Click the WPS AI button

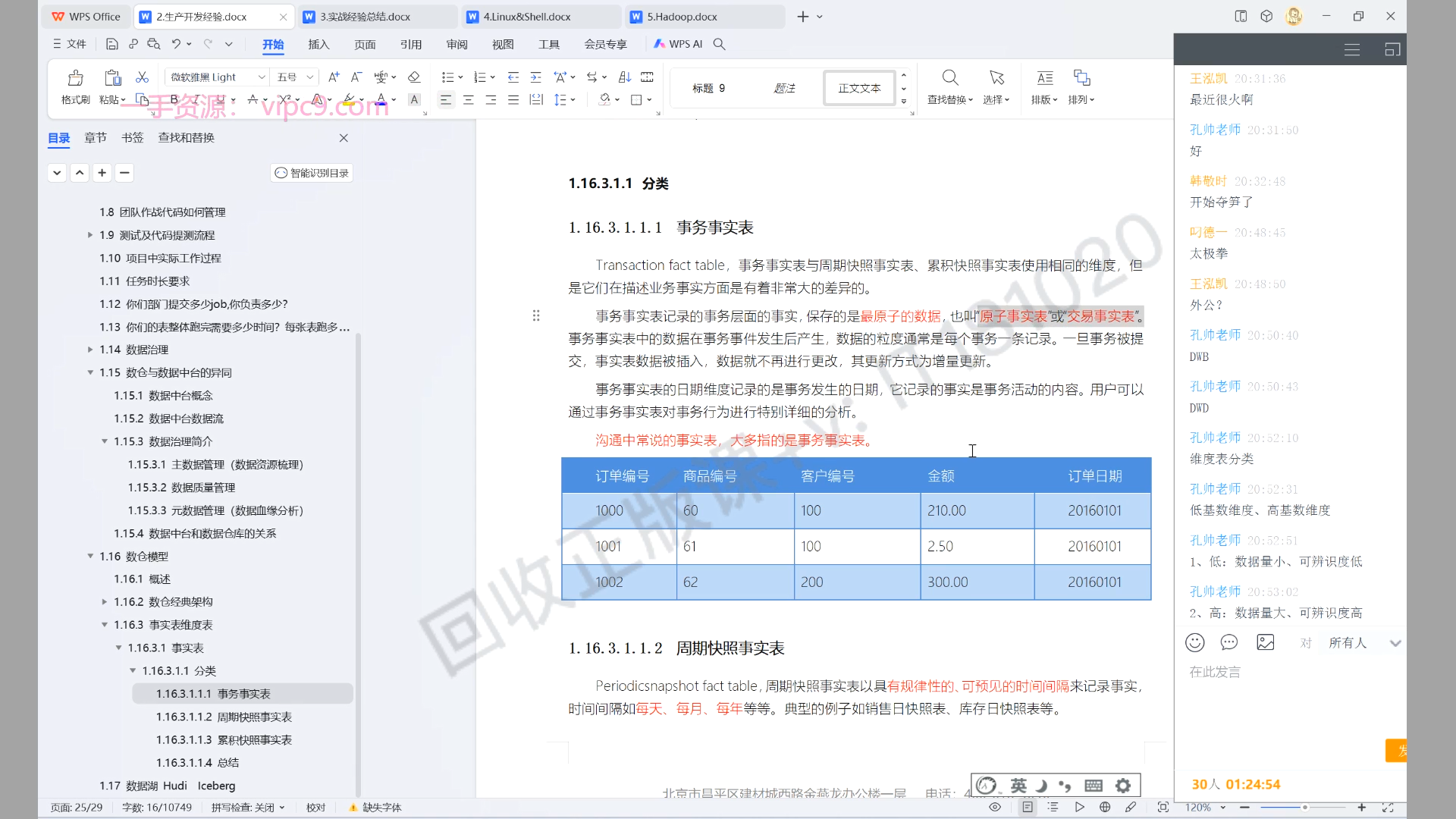(x=679, y=44)
